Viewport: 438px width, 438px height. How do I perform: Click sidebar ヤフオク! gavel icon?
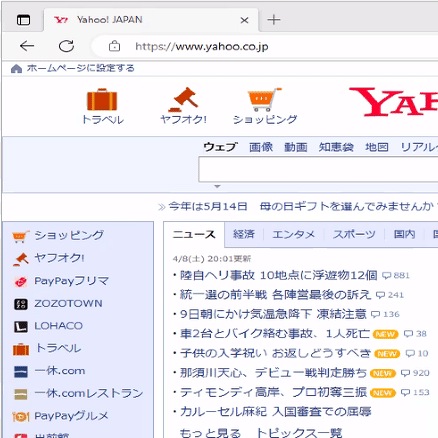(21, 259)
